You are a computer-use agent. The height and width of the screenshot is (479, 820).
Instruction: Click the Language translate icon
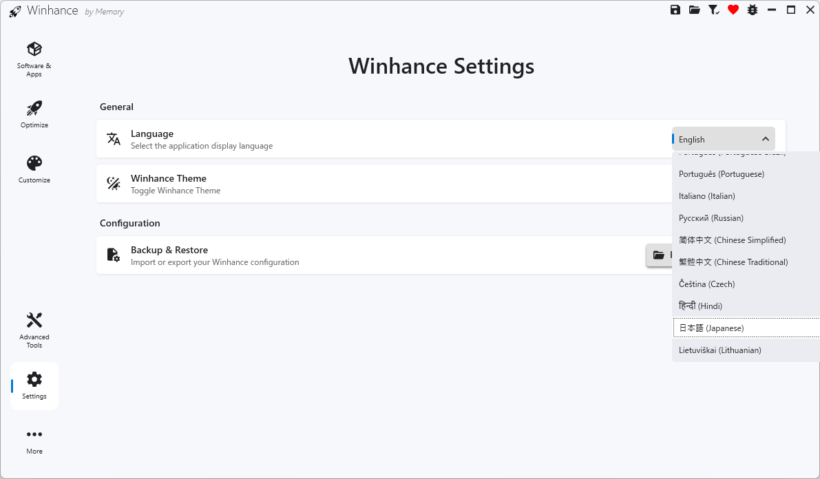113,139
